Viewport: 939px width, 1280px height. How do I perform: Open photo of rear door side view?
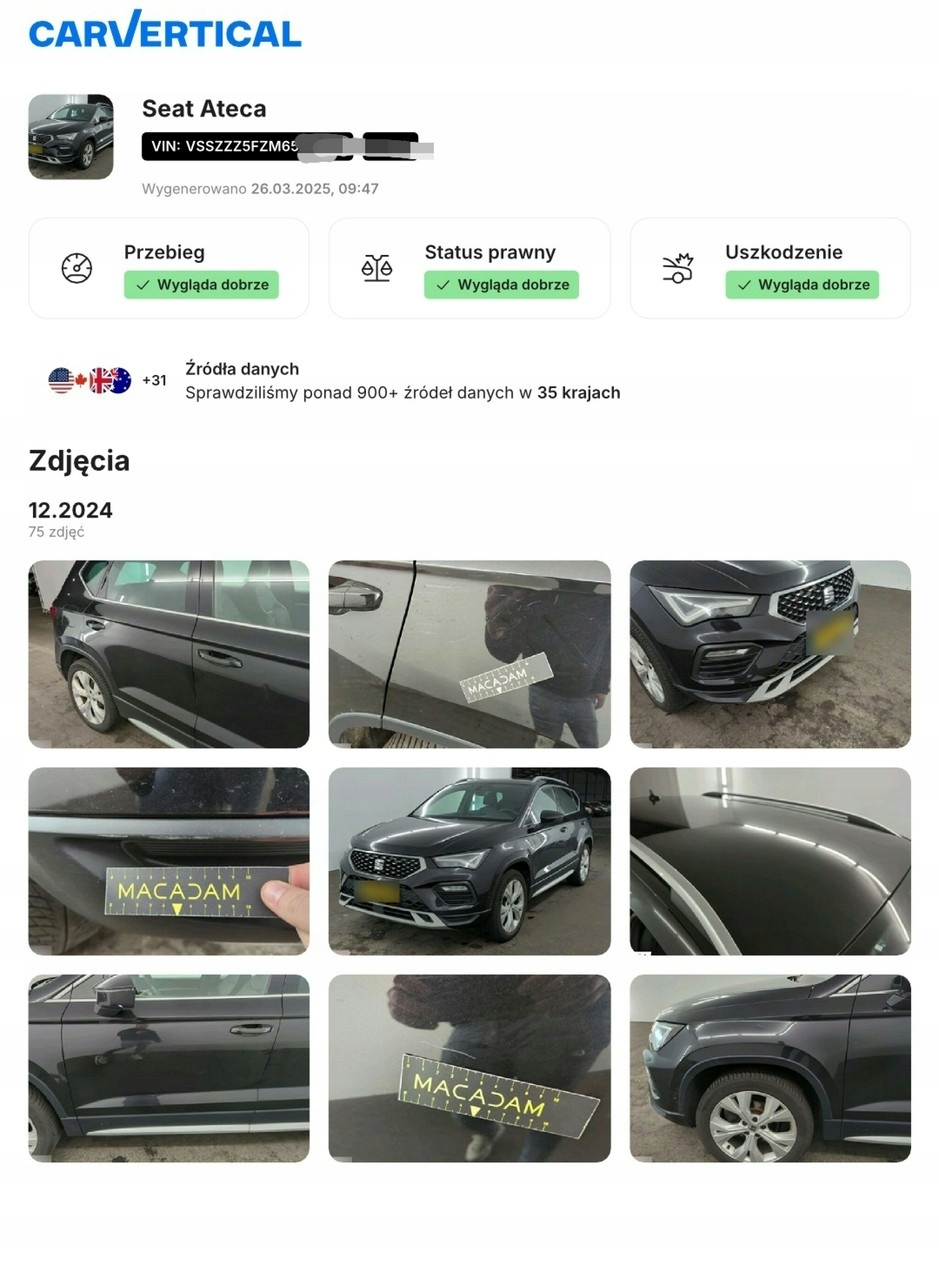169,654
